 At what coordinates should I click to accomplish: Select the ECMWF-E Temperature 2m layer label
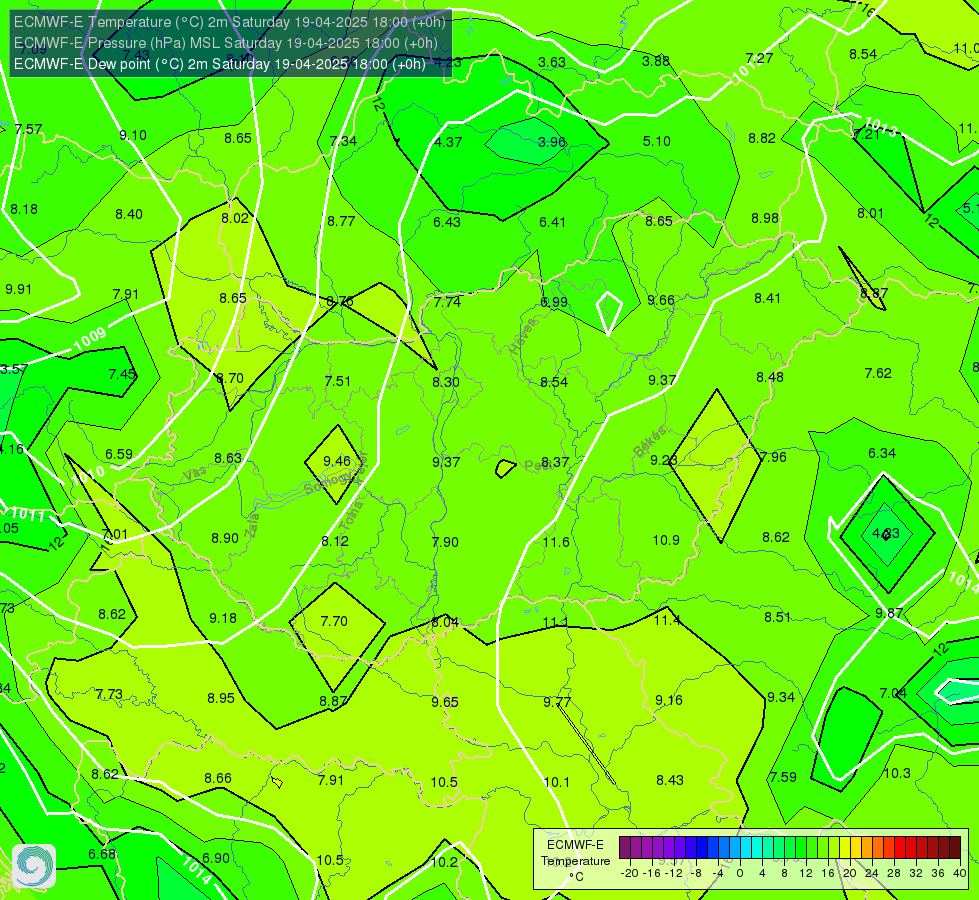coord(229,22)
